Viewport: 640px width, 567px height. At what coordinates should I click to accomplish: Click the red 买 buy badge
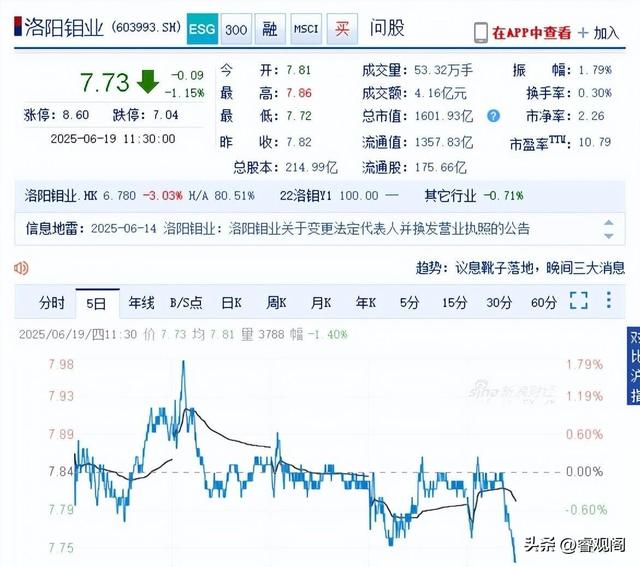pos(342,29)
